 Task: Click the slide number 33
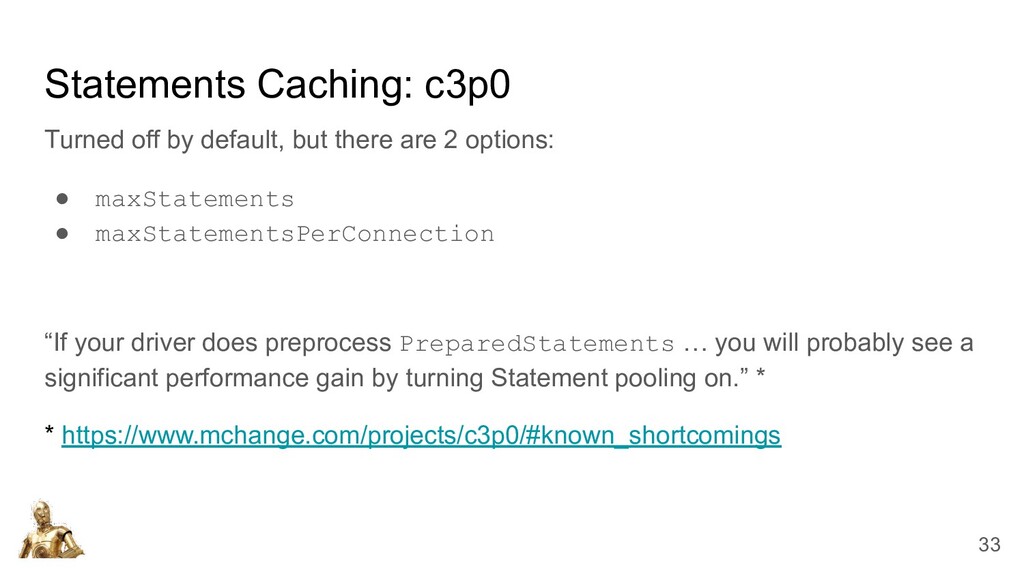click(x=989, y=544)
